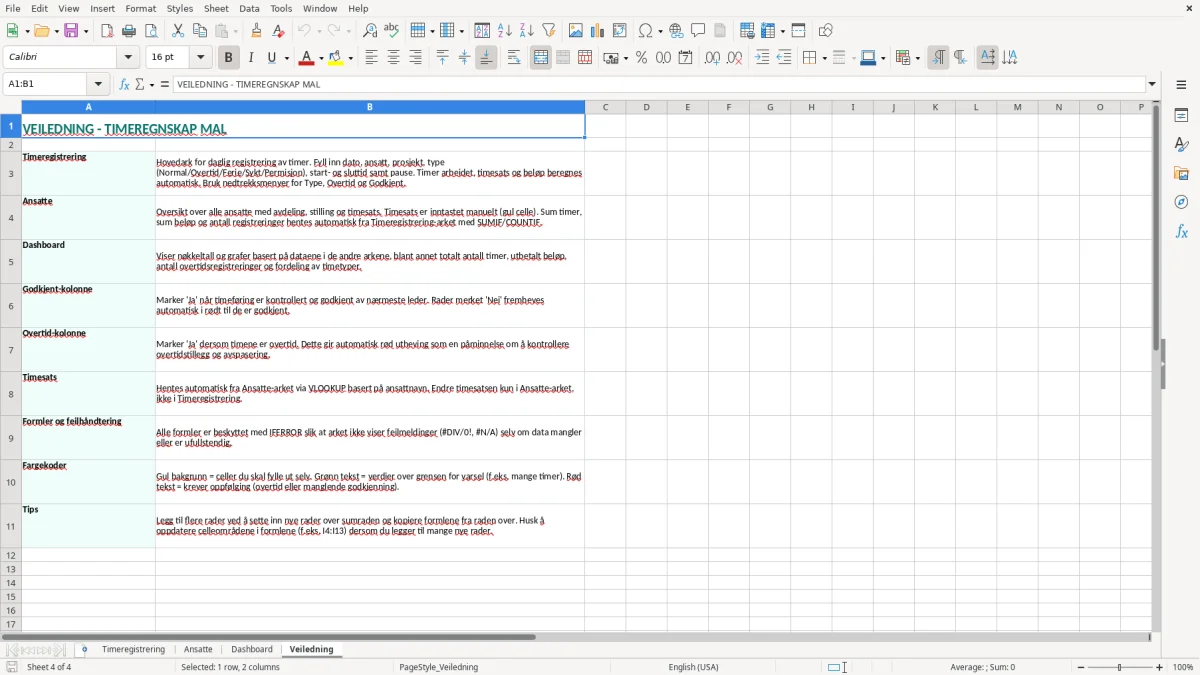The height and width of the screenshot is (675, 1200).
Task: Open Function Wizard next to formula bar
Action: click(124, 85)
